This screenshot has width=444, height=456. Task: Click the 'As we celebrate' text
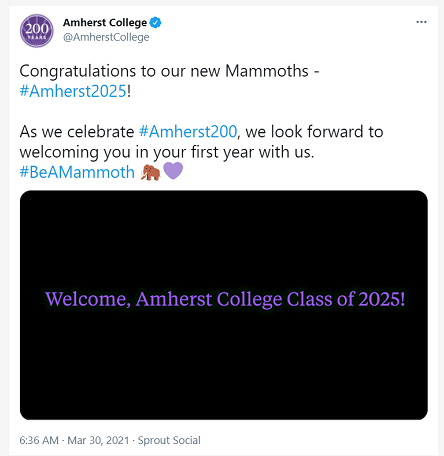click(x=77, y=132)
